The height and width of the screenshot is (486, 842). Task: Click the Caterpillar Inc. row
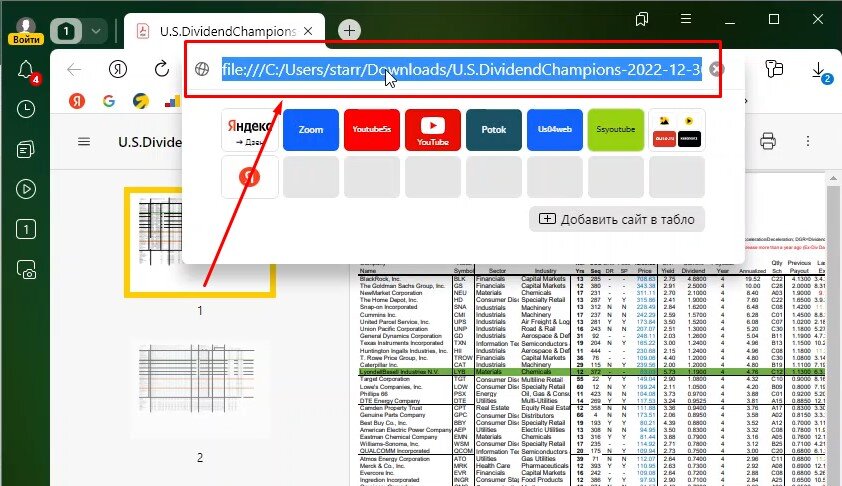coord(591,365)
